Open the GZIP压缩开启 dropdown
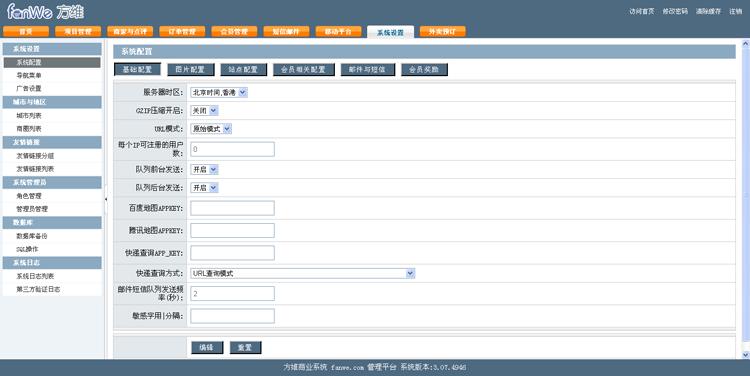This screenshot has height=376, width=750. coord(204,111)
